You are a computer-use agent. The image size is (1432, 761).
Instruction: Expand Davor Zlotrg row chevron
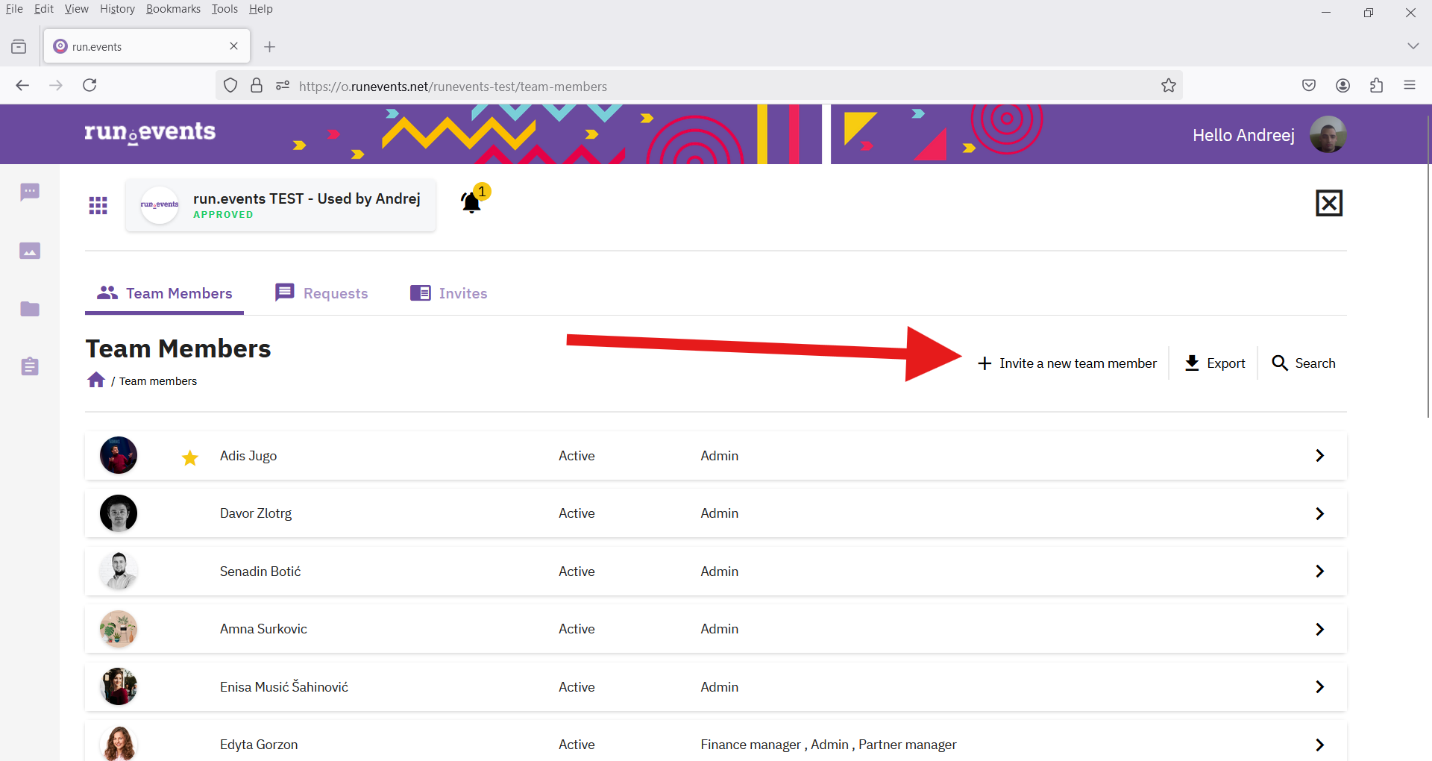1320,514
